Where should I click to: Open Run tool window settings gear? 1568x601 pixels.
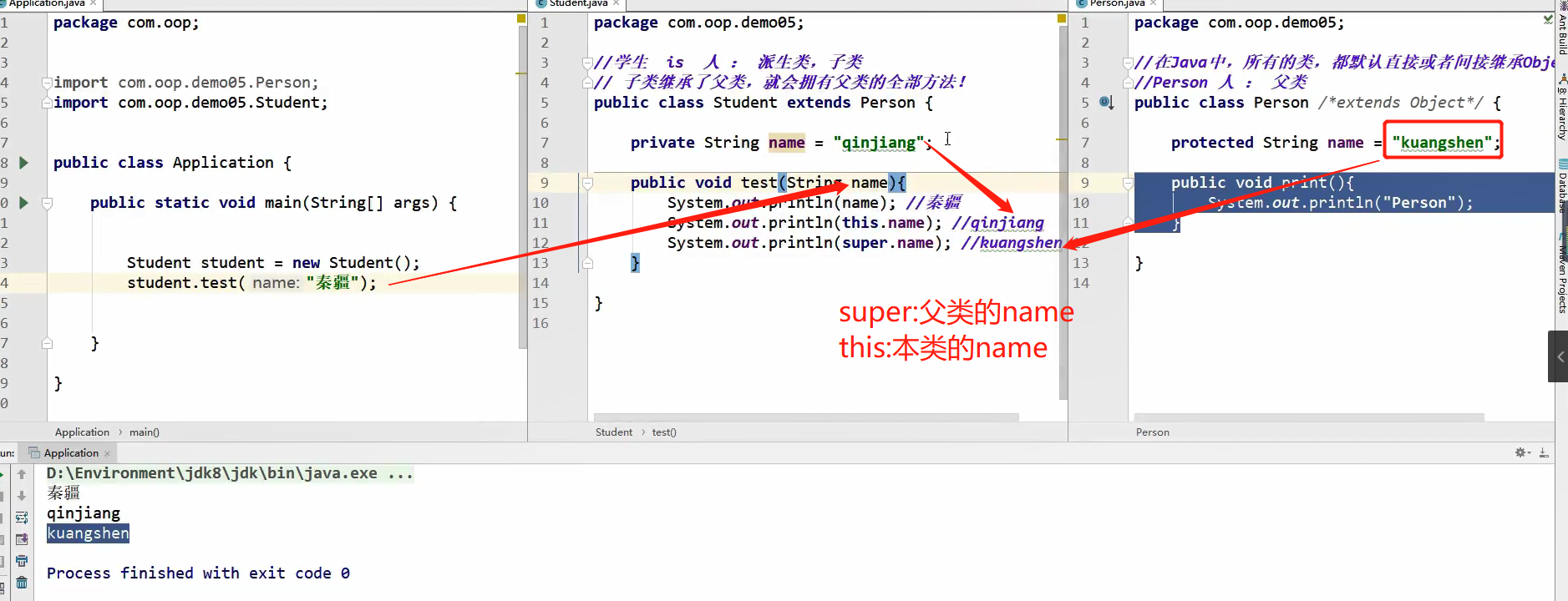[x=1521, y=452]
